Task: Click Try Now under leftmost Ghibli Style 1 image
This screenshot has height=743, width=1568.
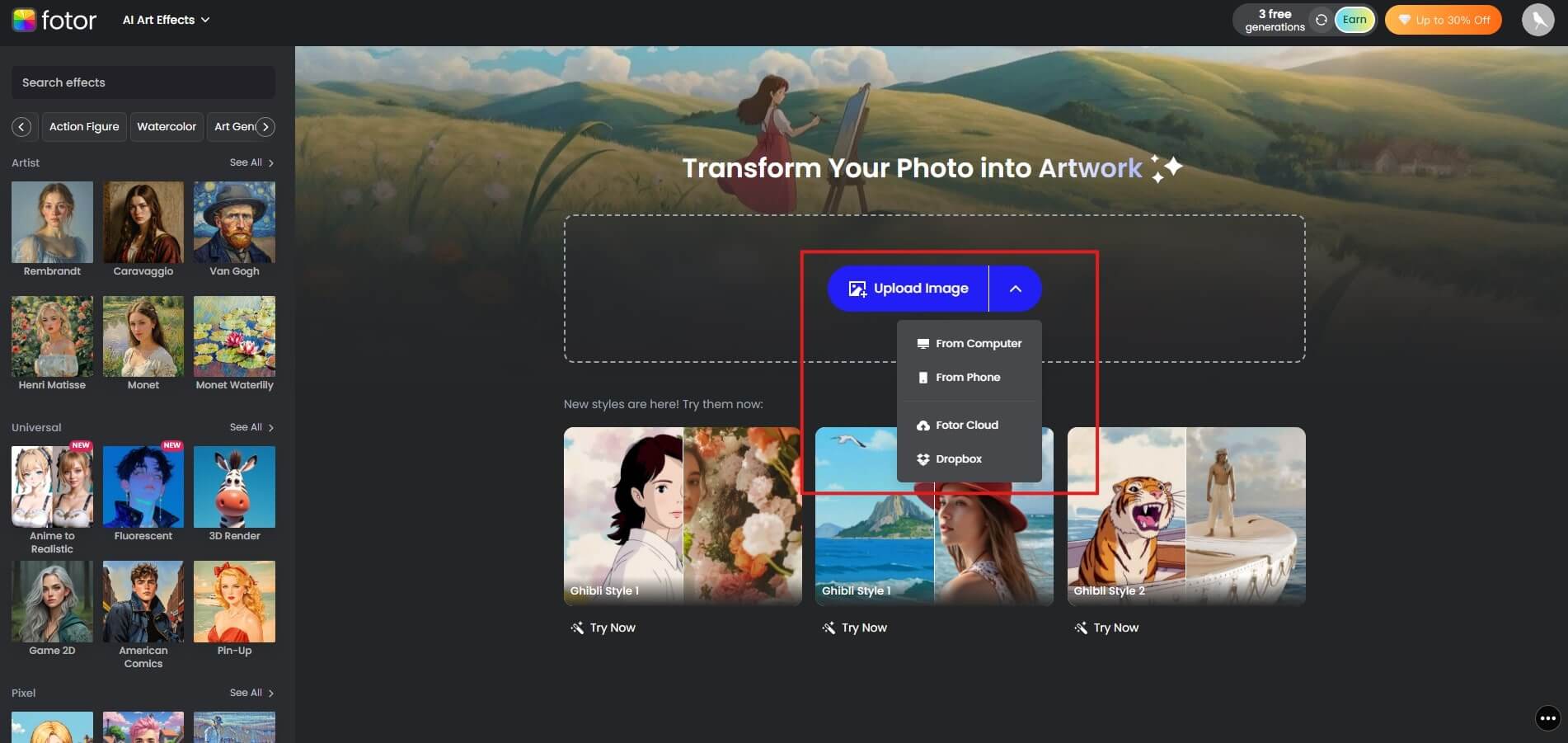Action: [603, 628]
